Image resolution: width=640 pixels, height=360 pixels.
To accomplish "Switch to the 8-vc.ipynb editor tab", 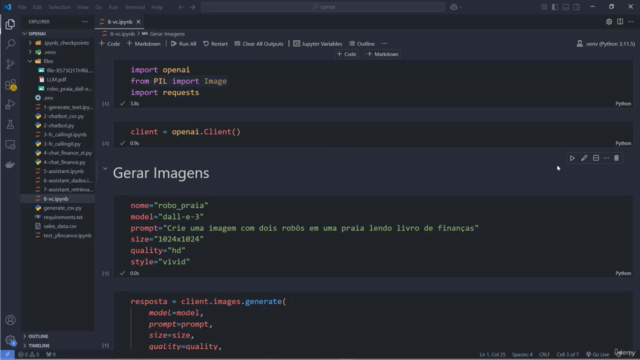I will click(120, 22).
